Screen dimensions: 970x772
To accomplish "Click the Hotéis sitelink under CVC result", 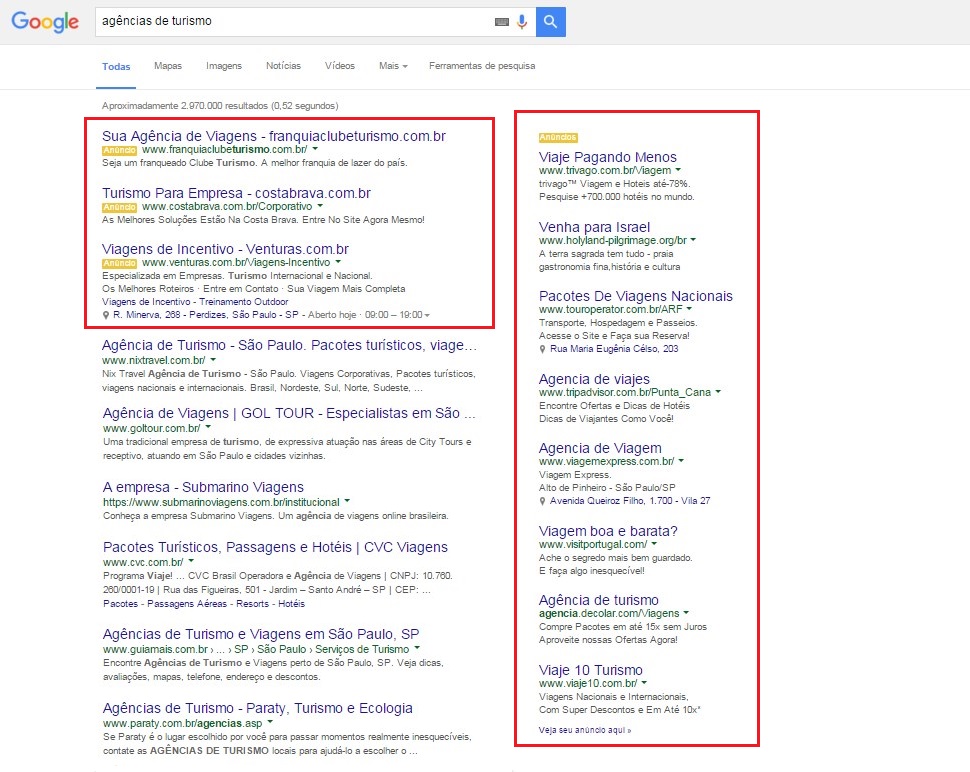I will click(291, 604).
